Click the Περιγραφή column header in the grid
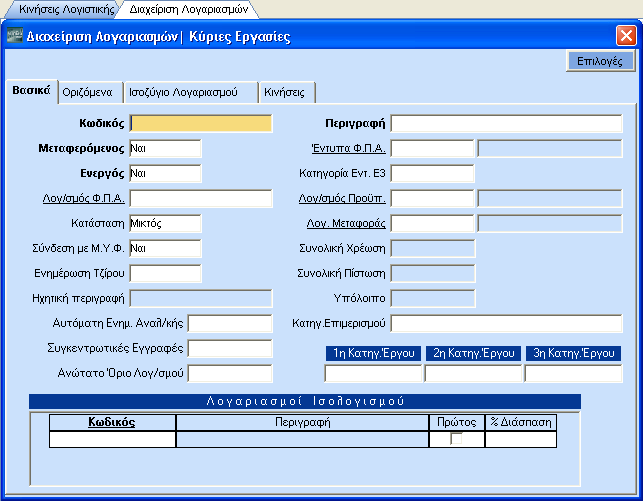The image size is (643, 501). tap(303, 422)
